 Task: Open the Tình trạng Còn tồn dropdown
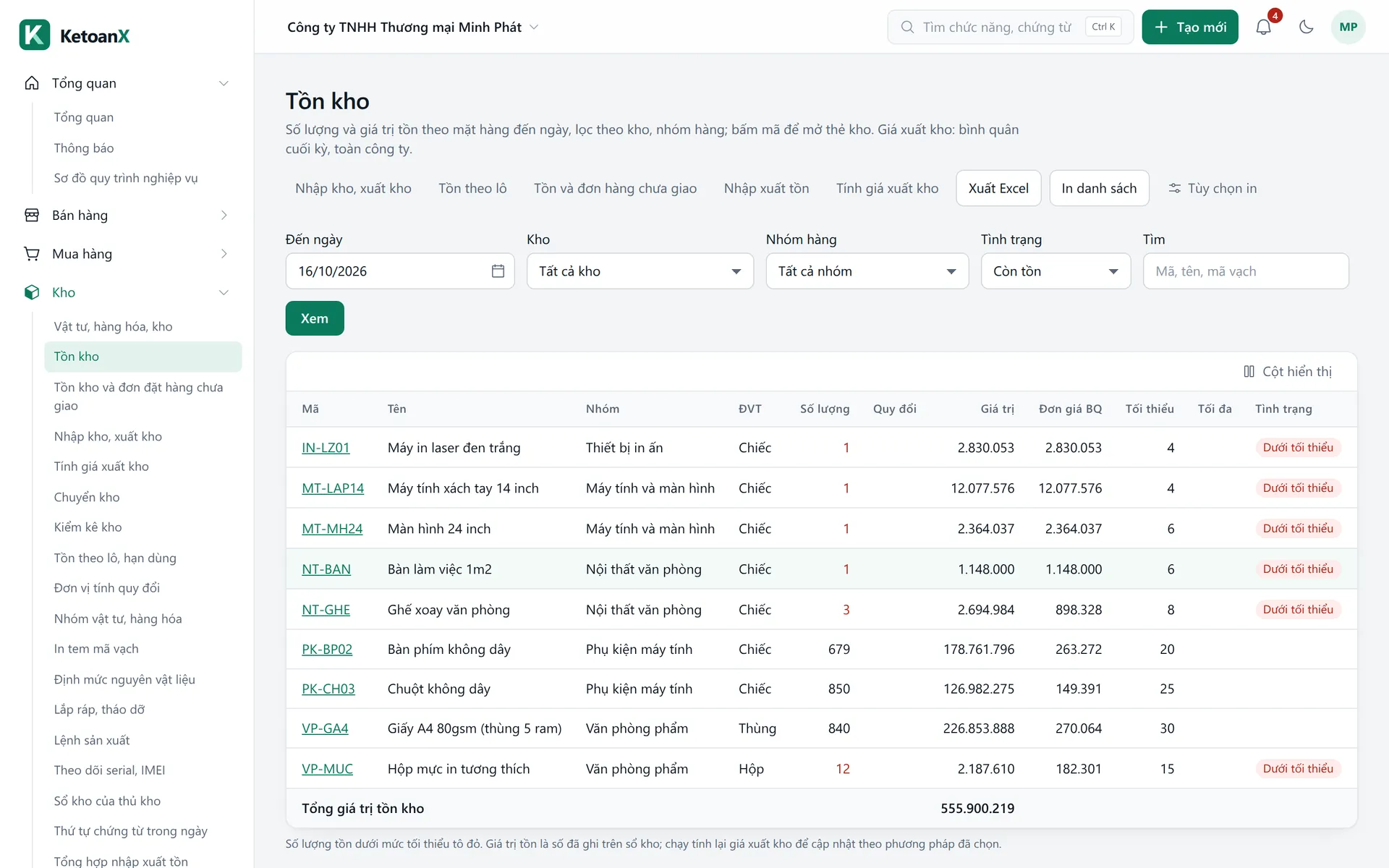[1055, 271]
